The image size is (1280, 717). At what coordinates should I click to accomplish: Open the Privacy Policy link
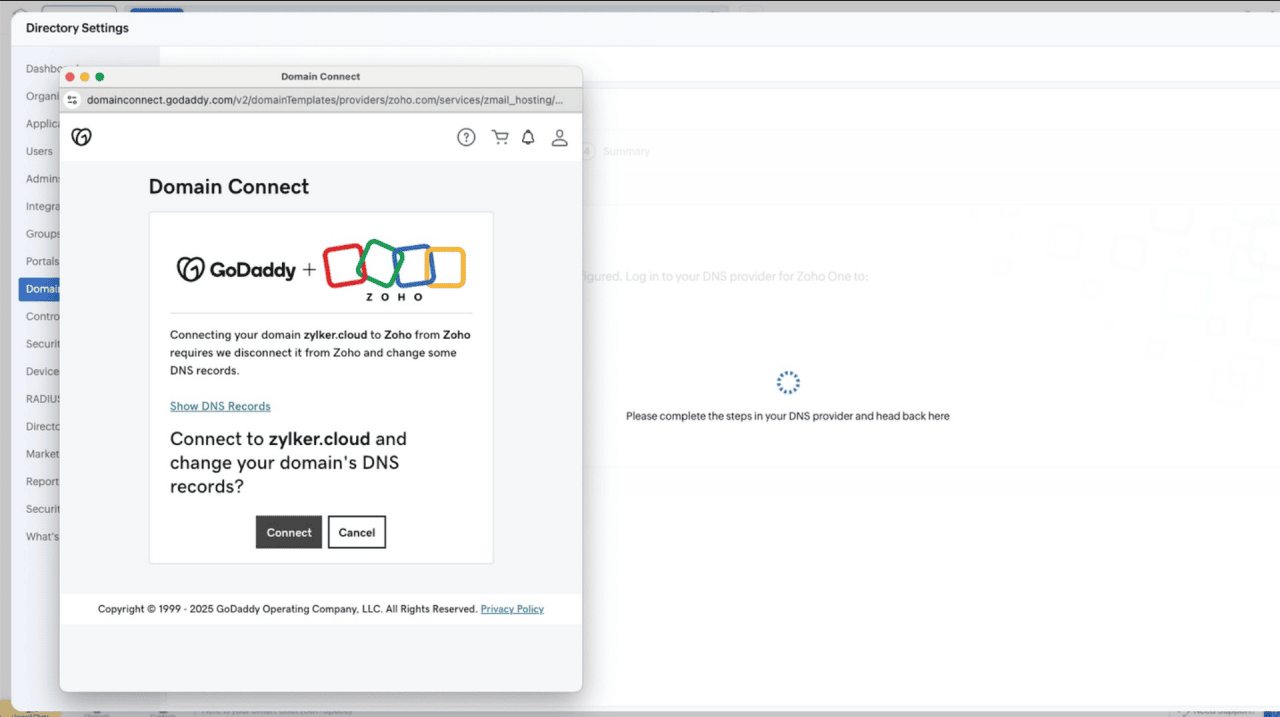click(512, 609)
